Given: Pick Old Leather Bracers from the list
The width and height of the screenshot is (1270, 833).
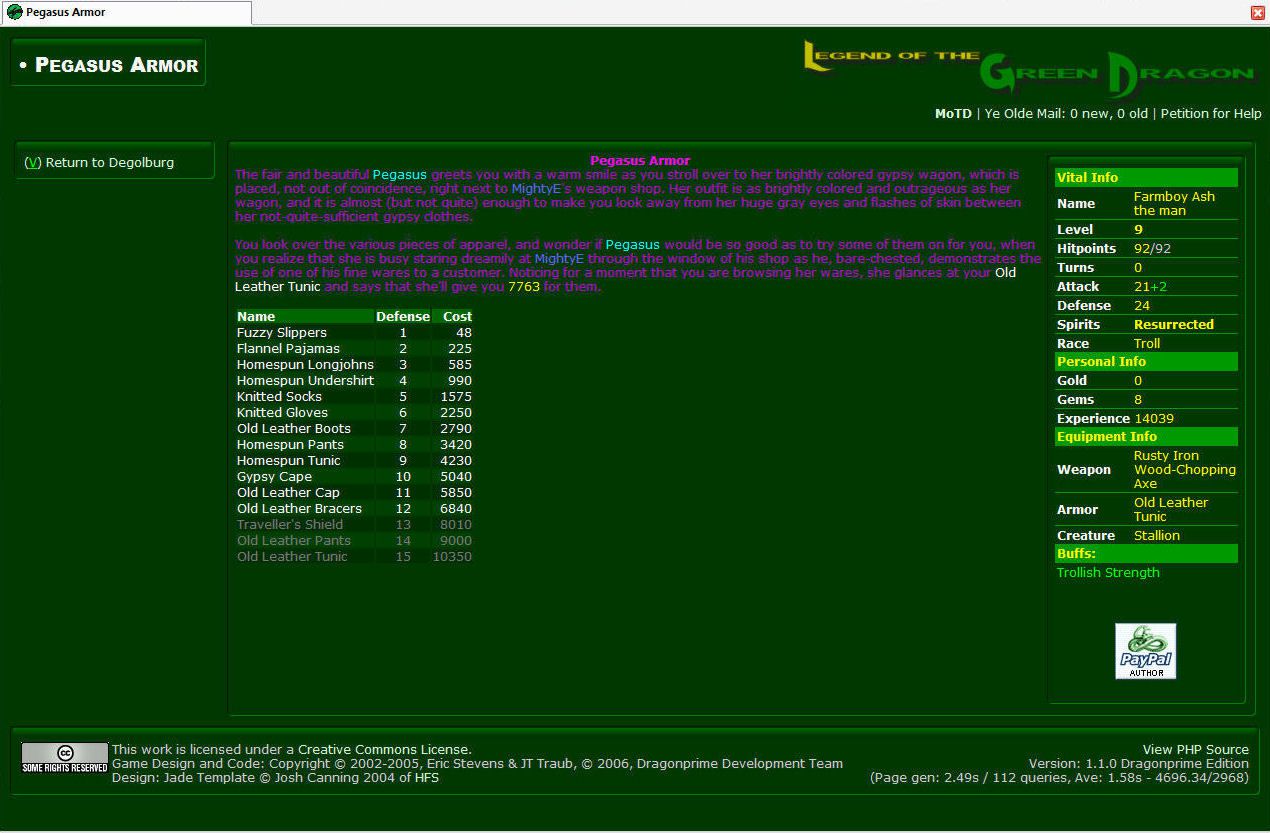Looking at the screenshot, I should click(x=299, y=508).
